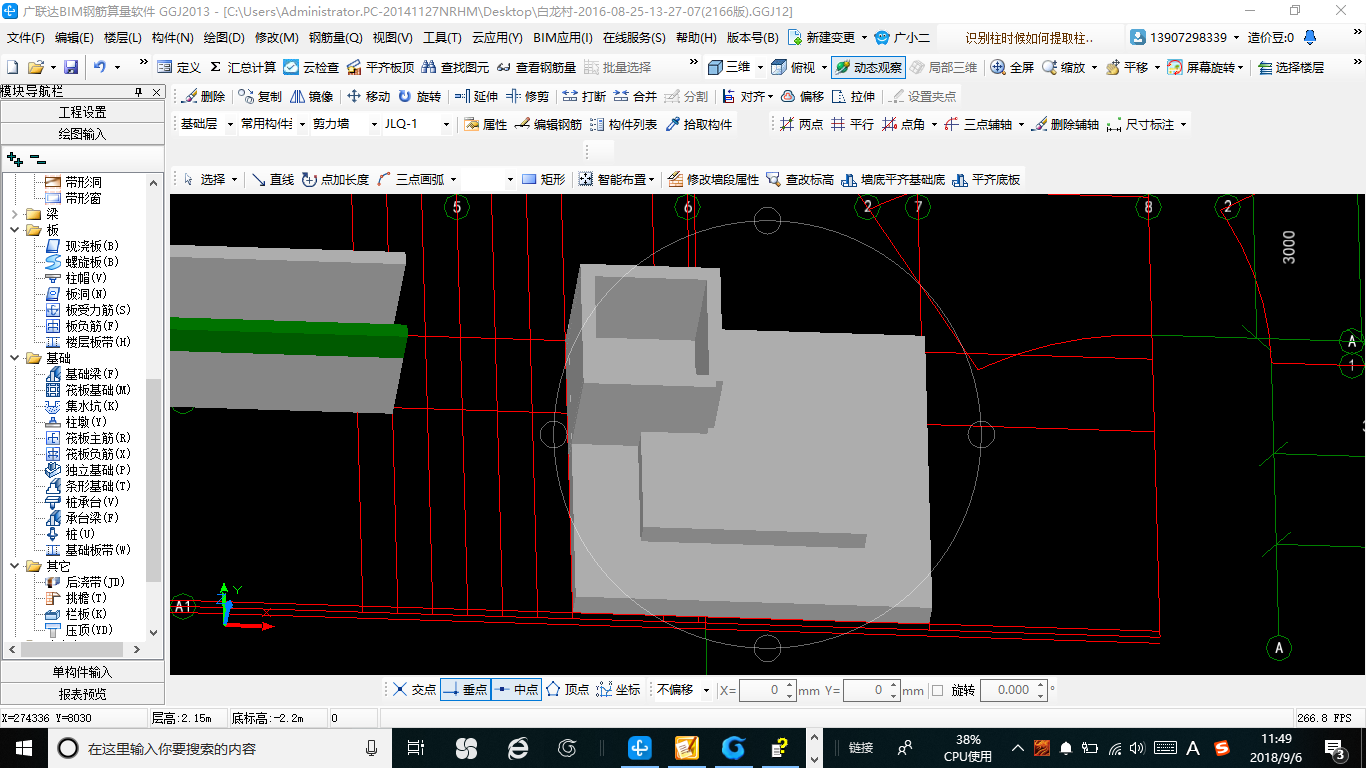Open 构件列表 component list
The image size is (1366, 768).
coord(623,125)
